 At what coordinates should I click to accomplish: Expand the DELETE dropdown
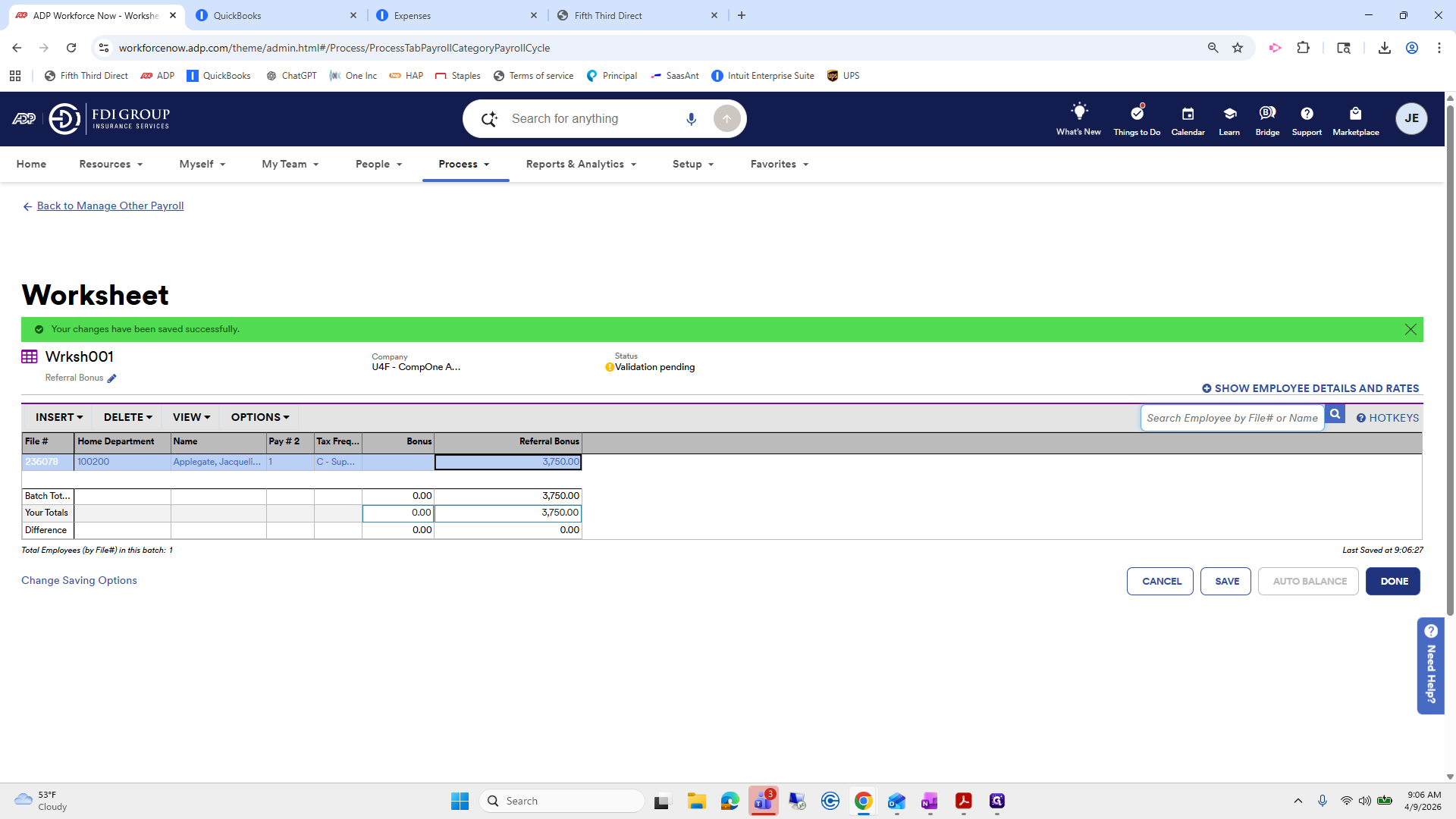127,417
